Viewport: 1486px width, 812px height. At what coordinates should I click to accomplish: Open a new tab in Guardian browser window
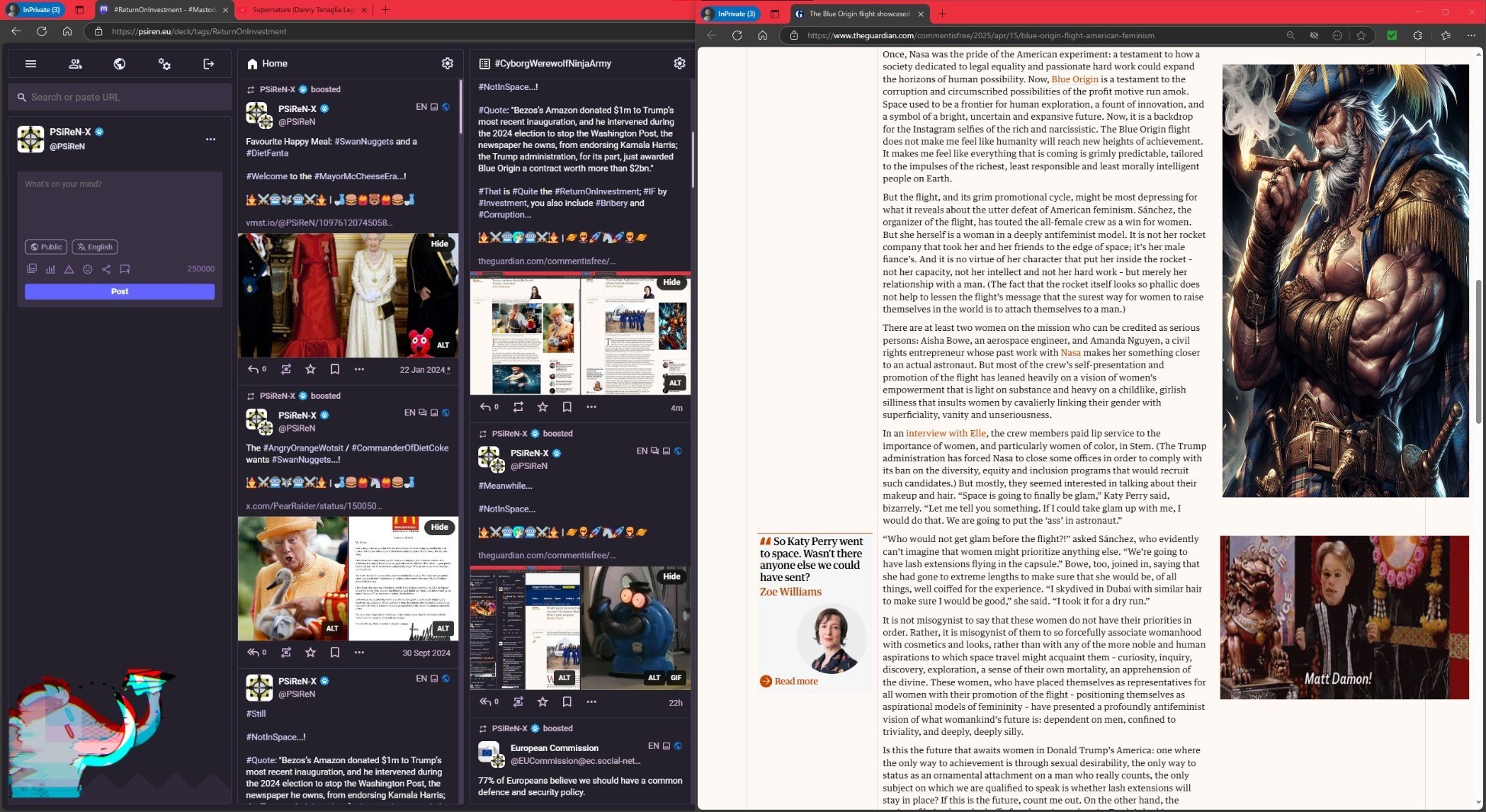click(942, 14)
